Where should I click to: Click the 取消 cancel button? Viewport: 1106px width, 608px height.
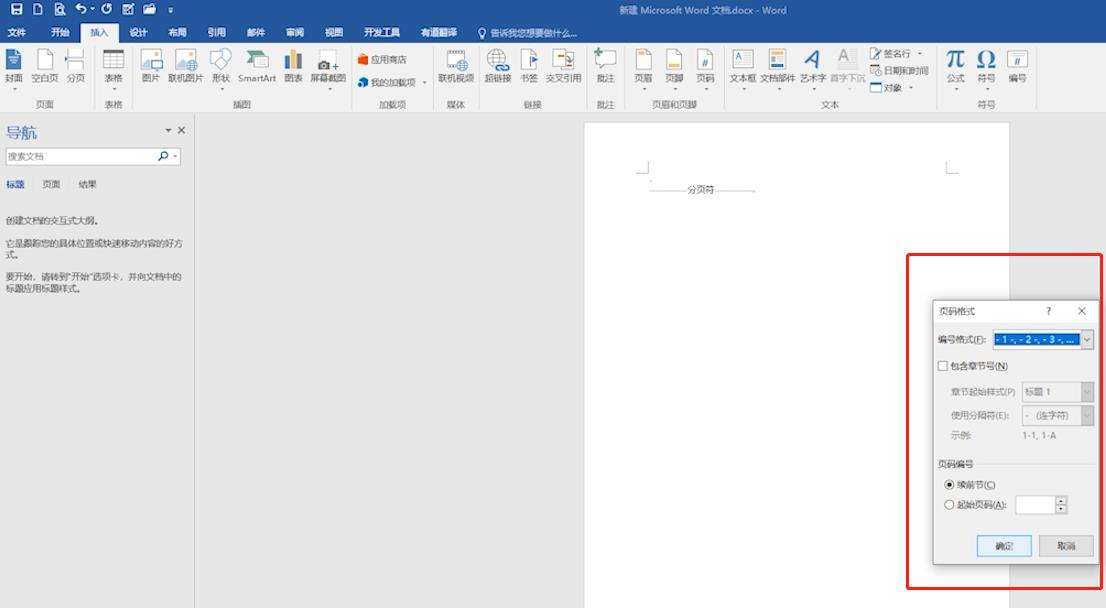point(1066,545)
